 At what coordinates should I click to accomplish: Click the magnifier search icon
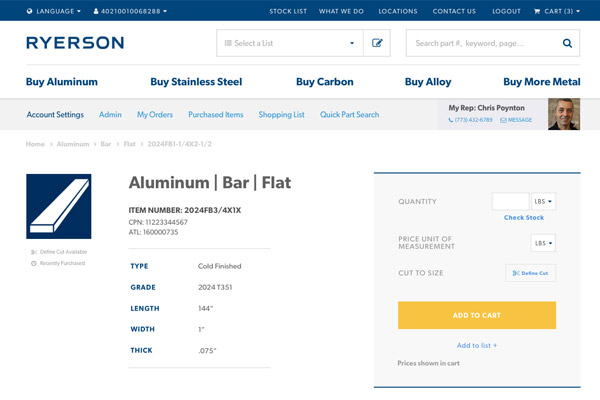[x=567, y=43]
